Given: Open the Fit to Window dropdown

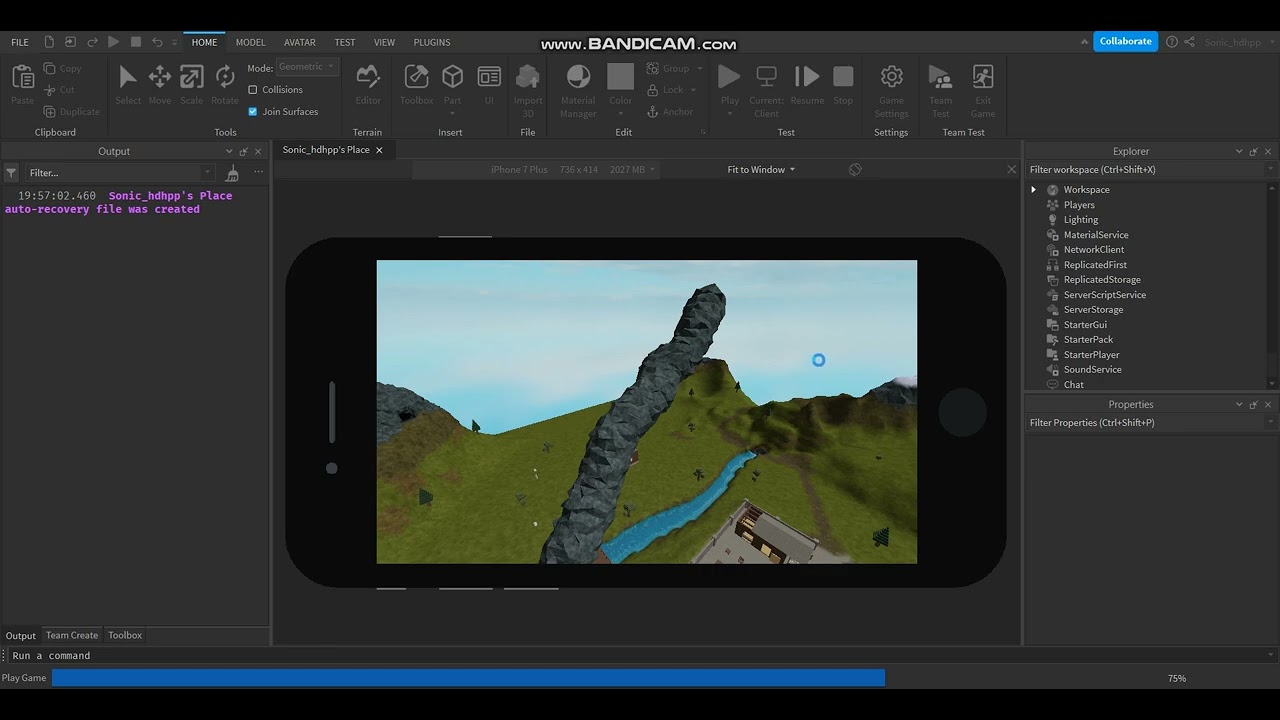Looking at the screenshot, I should (x=761, y=170).
